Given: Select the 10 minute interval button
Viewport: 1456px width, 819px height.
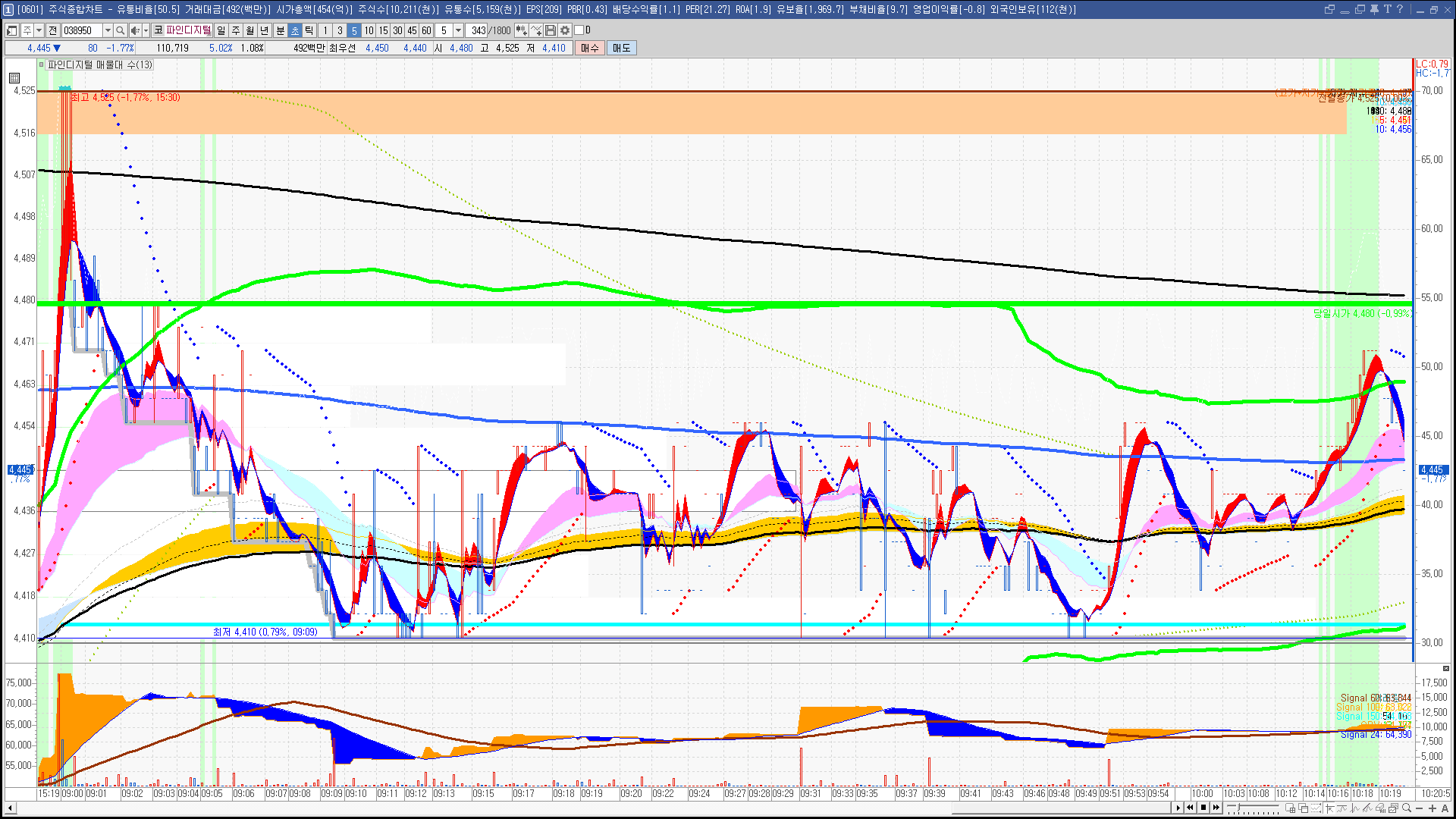Looking at the screenshot, I should click(x=369, y=30).
